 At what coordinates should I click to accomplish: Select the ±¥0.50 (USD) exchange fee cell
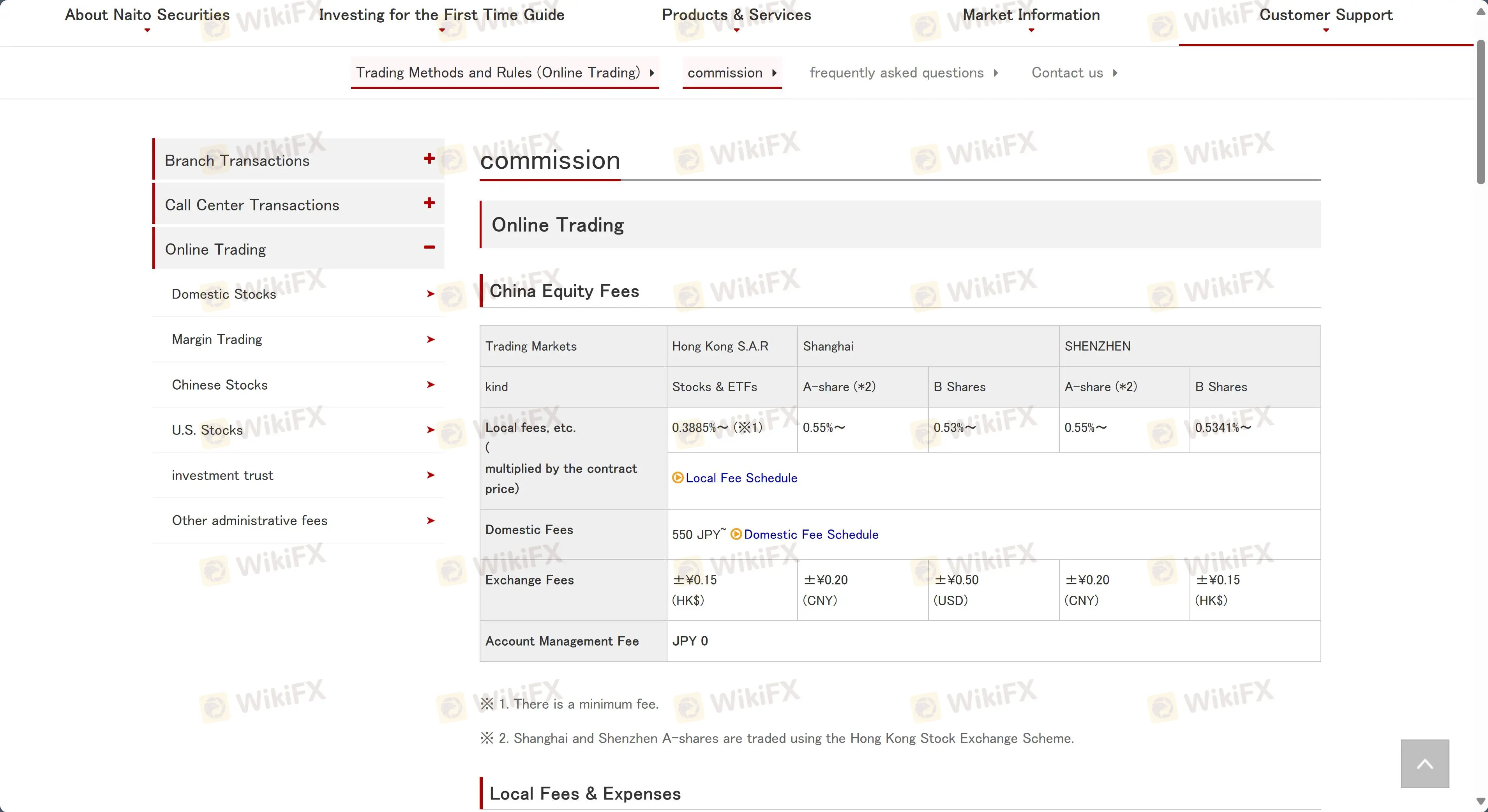pos(994,590)
